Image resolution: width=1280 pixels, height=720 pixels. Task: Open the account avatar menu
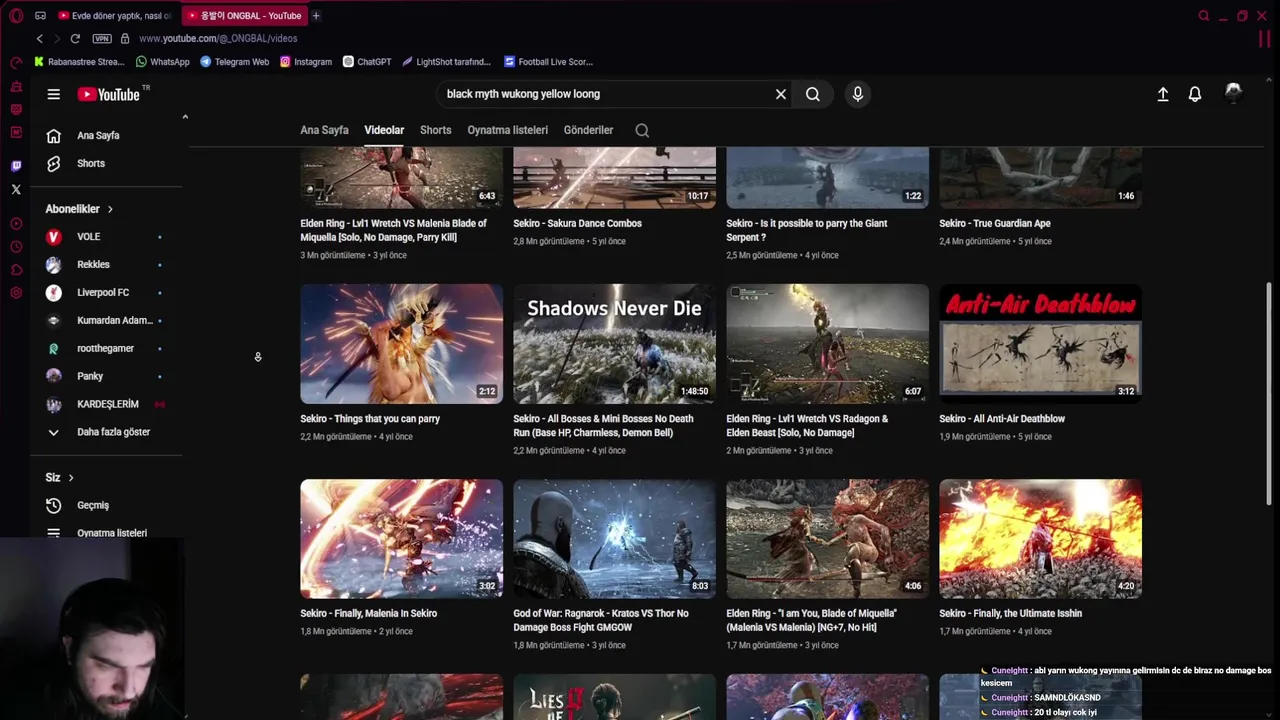[1233, 93]
